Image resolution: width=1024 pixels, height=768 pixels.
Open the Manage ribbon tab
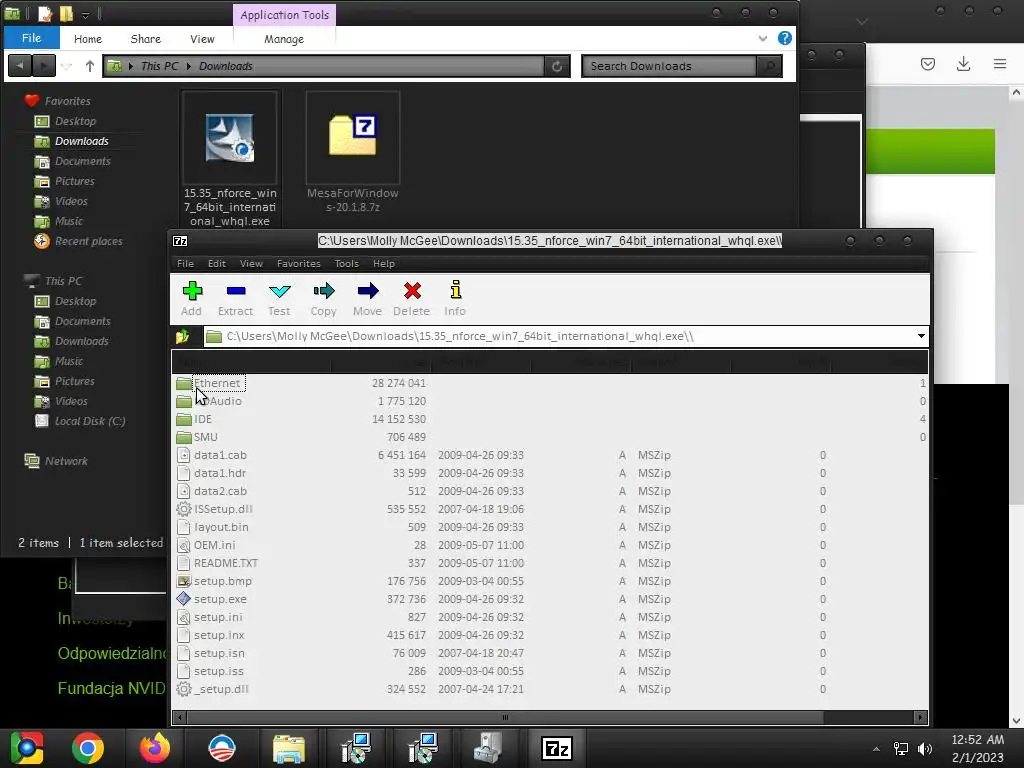tap(284, 39)
